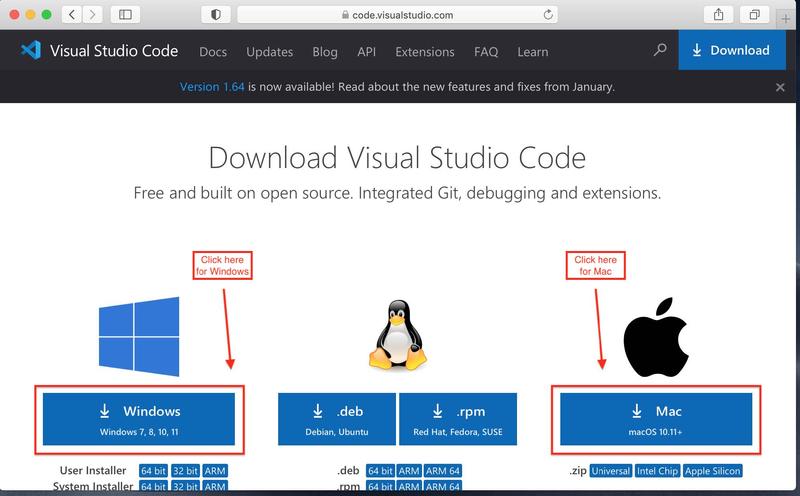Image resolution: width=800 pixels, height=496 pixels.
Task: Click the Safari back arrow button
Action: pos(73,15)
